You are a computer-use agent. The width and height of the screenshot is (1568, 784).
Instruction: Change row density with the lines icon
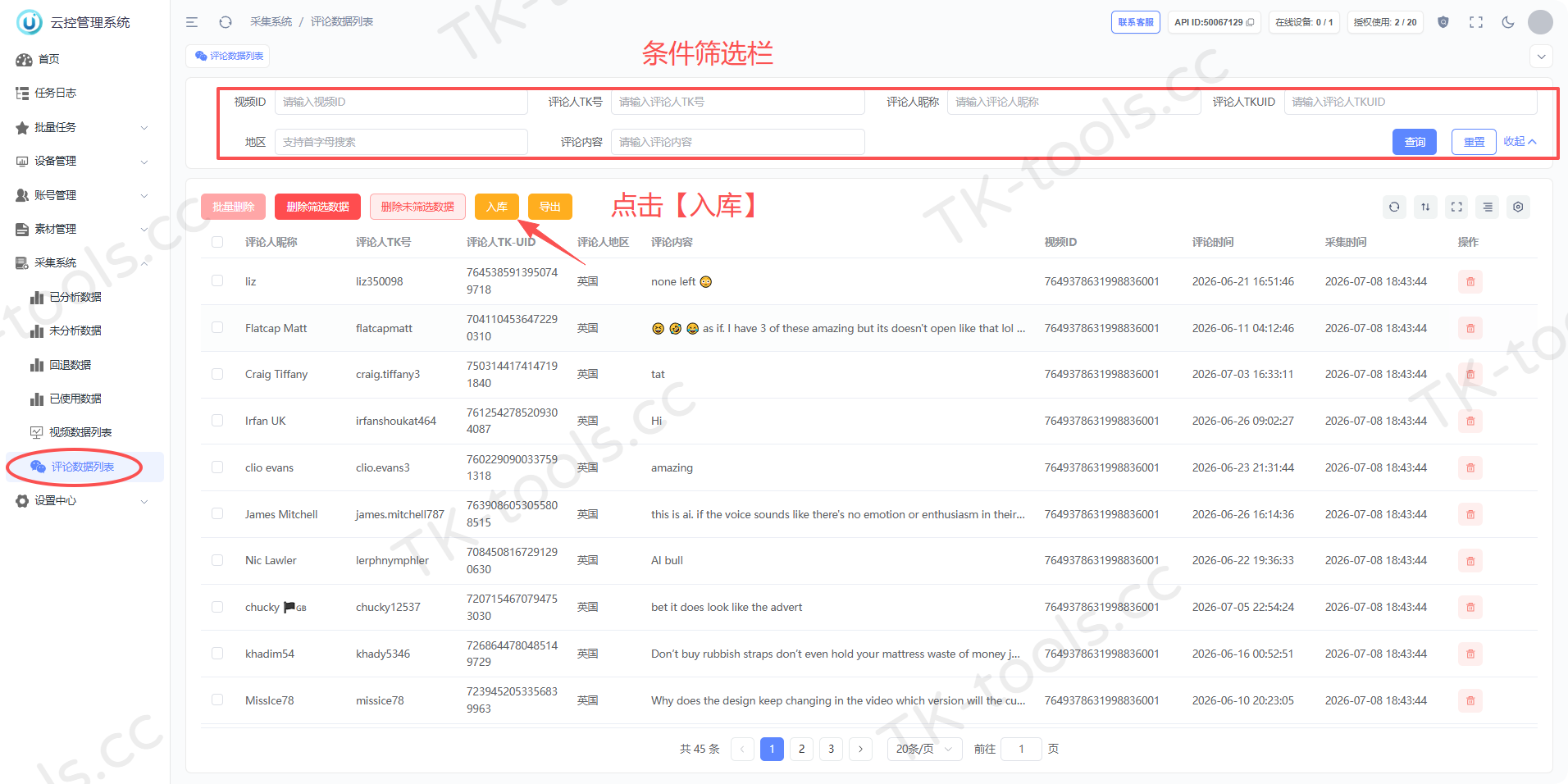(1488, 207)
